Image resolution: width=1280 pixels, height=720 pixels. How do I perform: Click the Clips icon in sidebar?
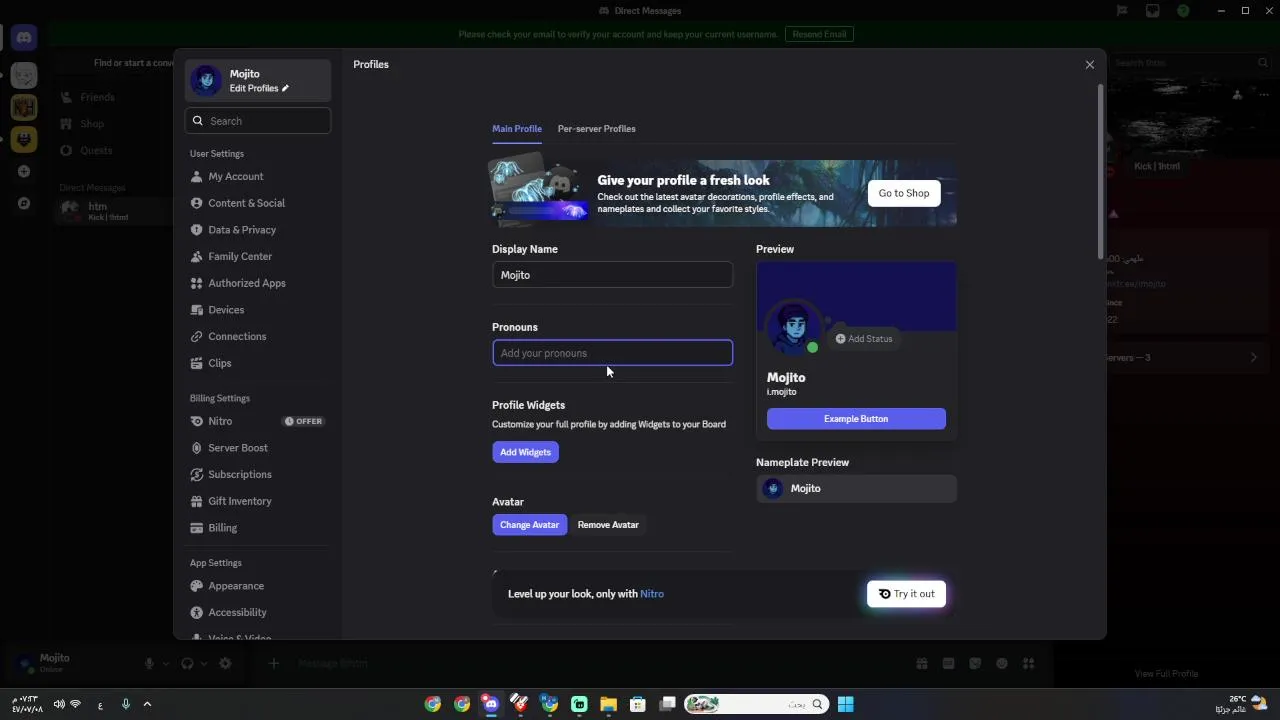(197, 363)
